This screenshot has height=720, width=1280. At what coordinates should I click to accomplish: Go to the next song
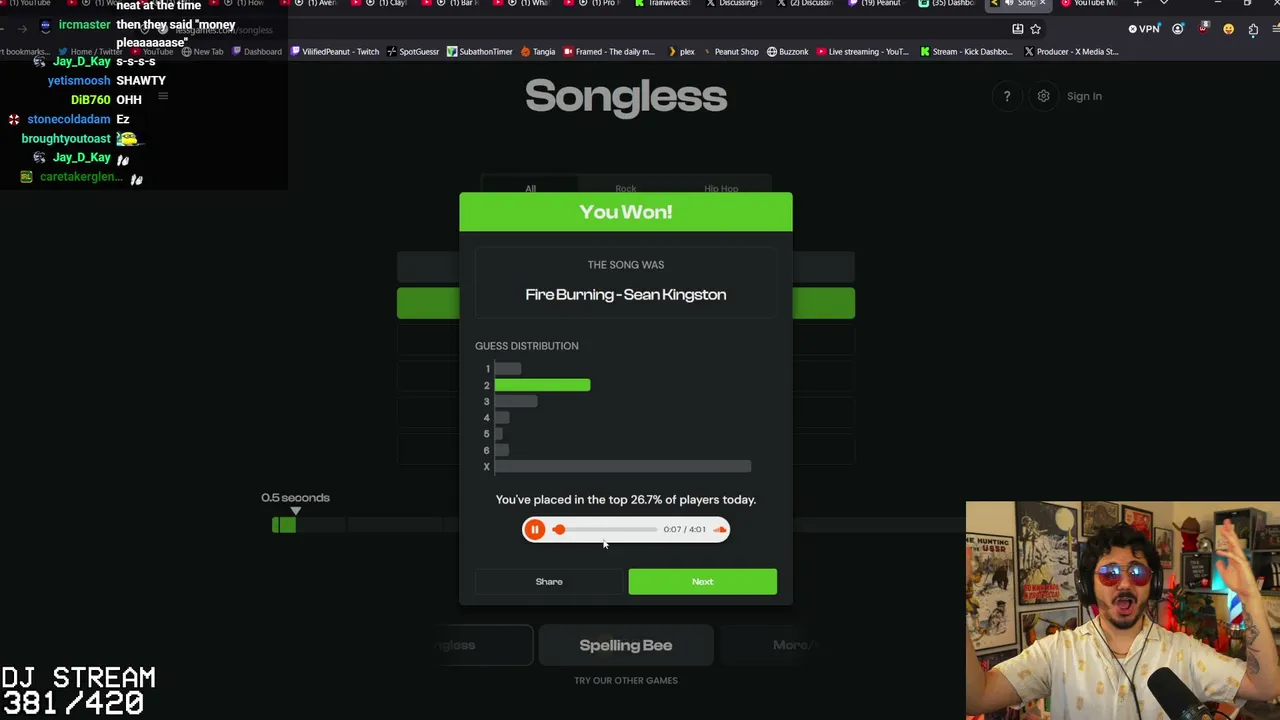pyautogui.click(x=702, y=582)
